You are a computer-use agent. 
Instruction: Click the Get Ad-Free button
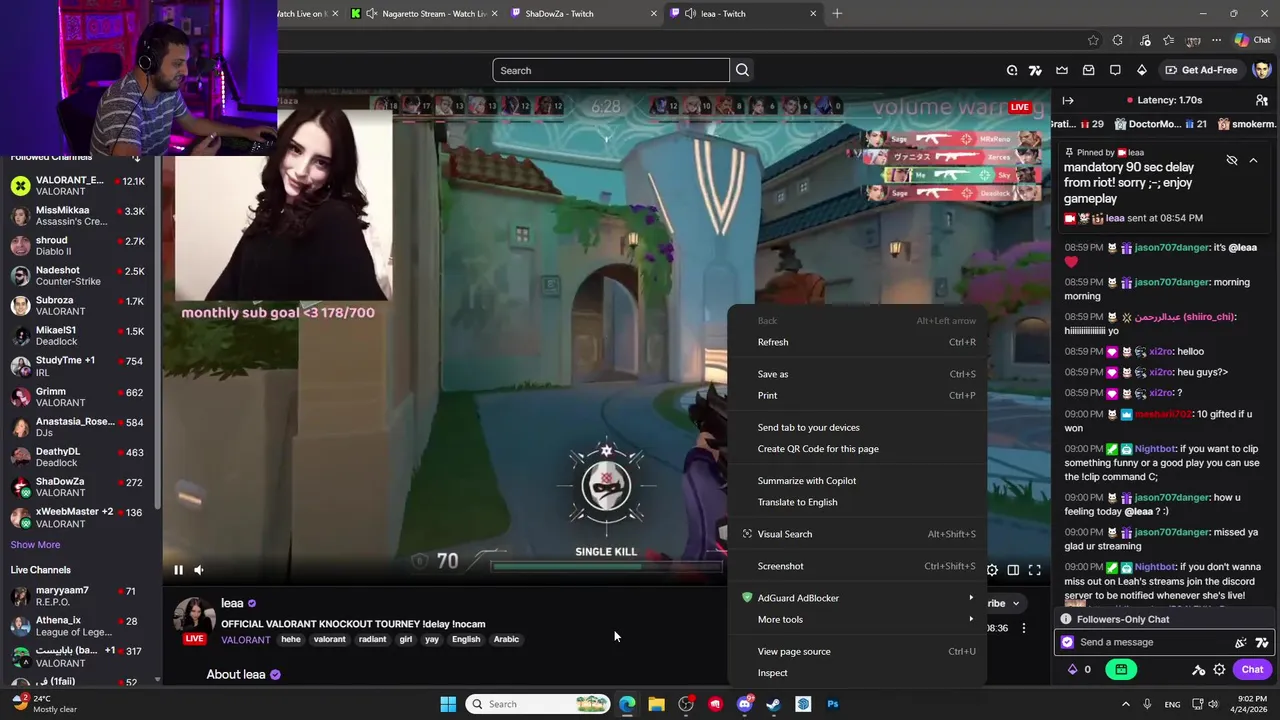pos(1201,70)
